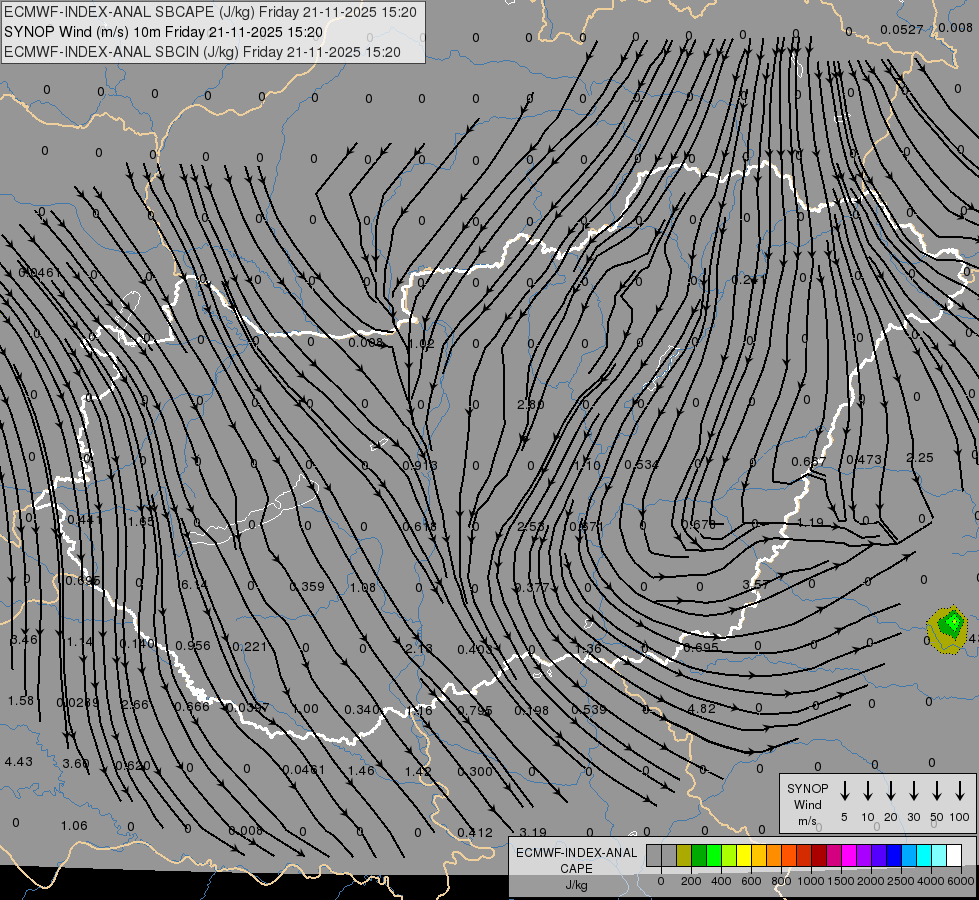
Task: Click the map value 0.241
Action: point(749,280)
